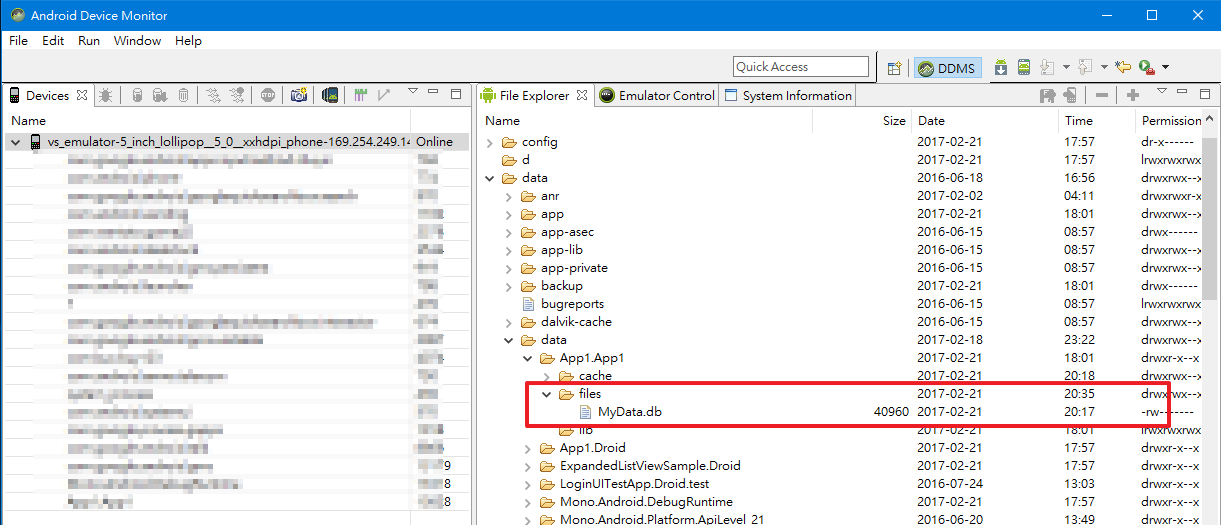Screen dimensions: 1221x525
Task: Click the New folder plus icon
Action: click(1133, 96)
